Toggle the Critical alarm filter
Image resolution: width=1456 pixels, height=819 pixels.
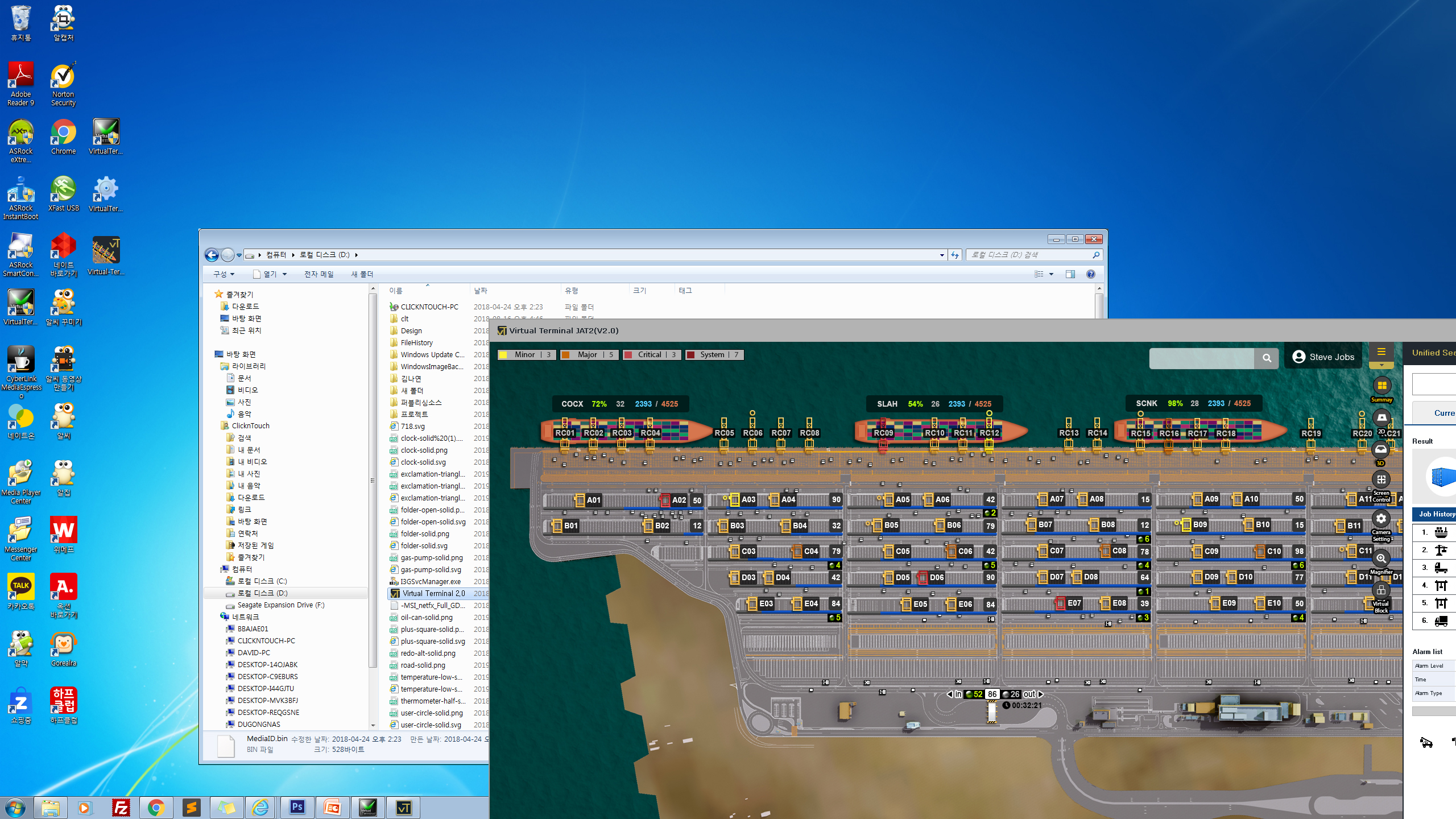click(651, 355)
